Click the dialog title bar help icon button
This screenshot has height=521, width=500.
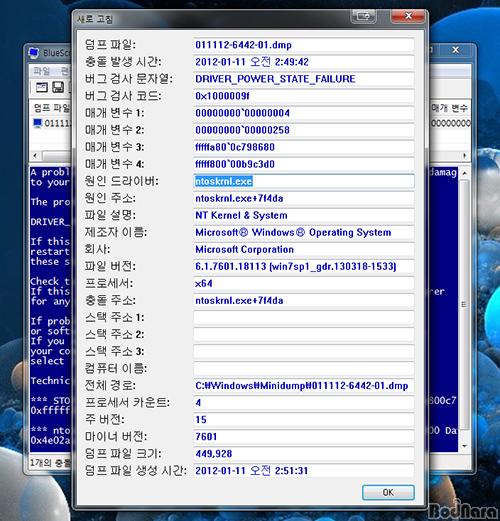[363, 16]
